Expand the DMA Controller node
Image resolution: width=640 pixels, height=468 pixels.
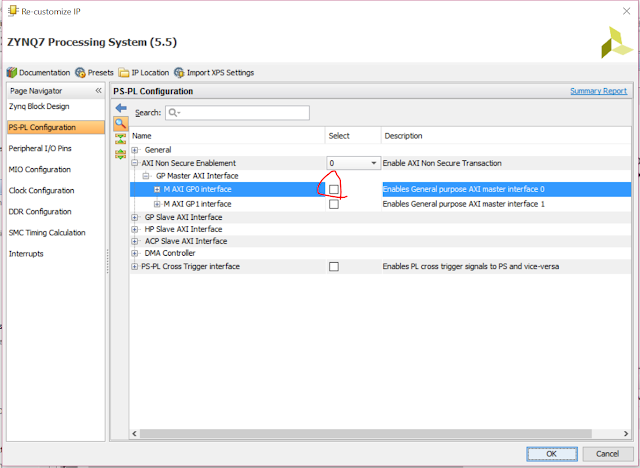click(x=135, y=253)
